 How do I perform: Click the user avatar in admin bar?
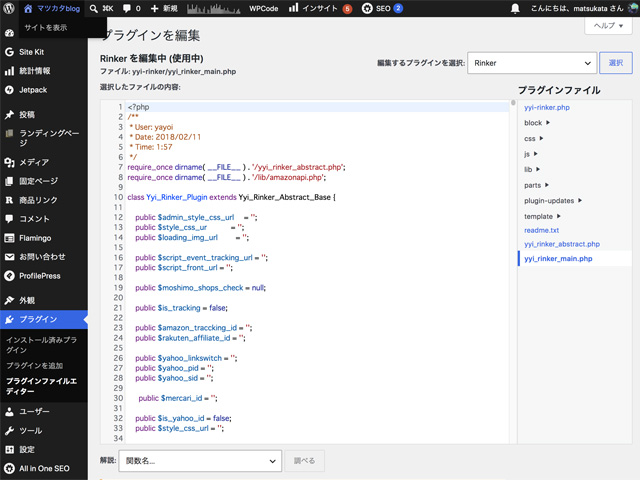click(633, 8)
